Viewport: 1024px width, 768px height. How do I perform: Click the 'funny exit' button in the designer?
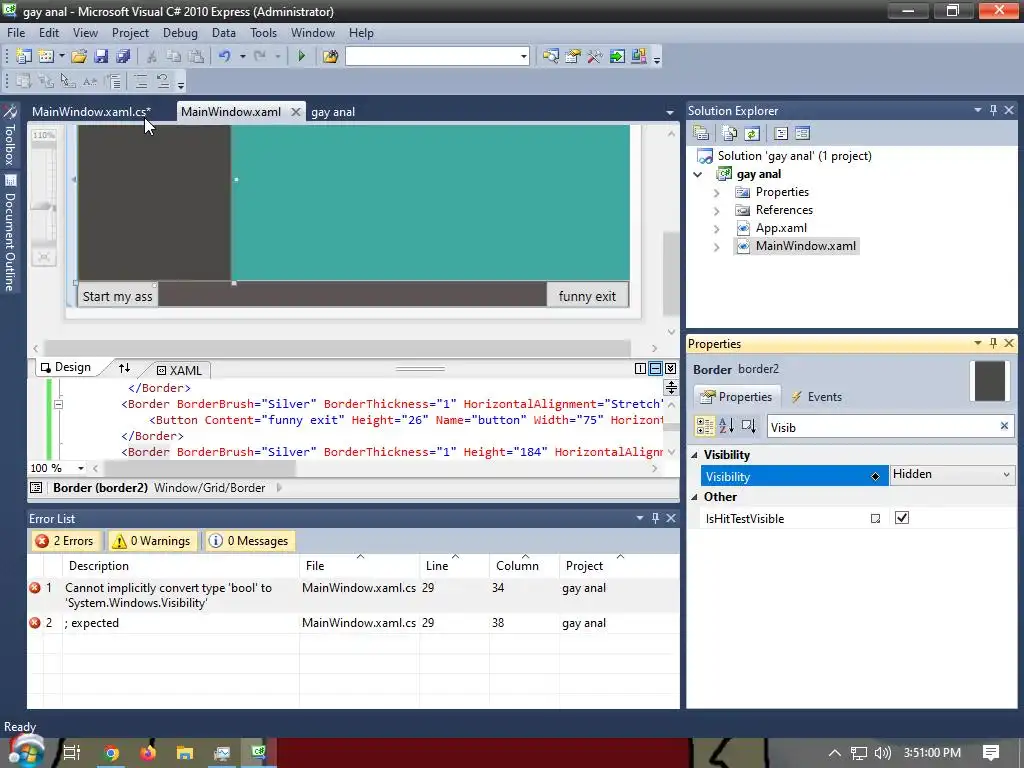(587, 296)
